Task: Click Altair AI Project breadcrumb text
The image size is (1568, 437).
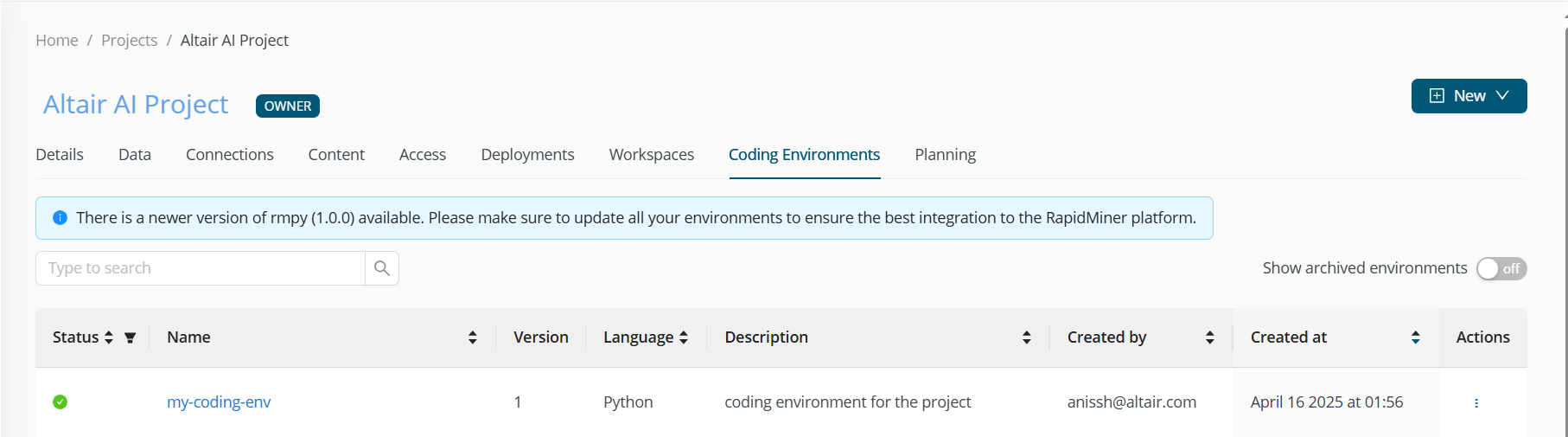Action: click(234, 41)
